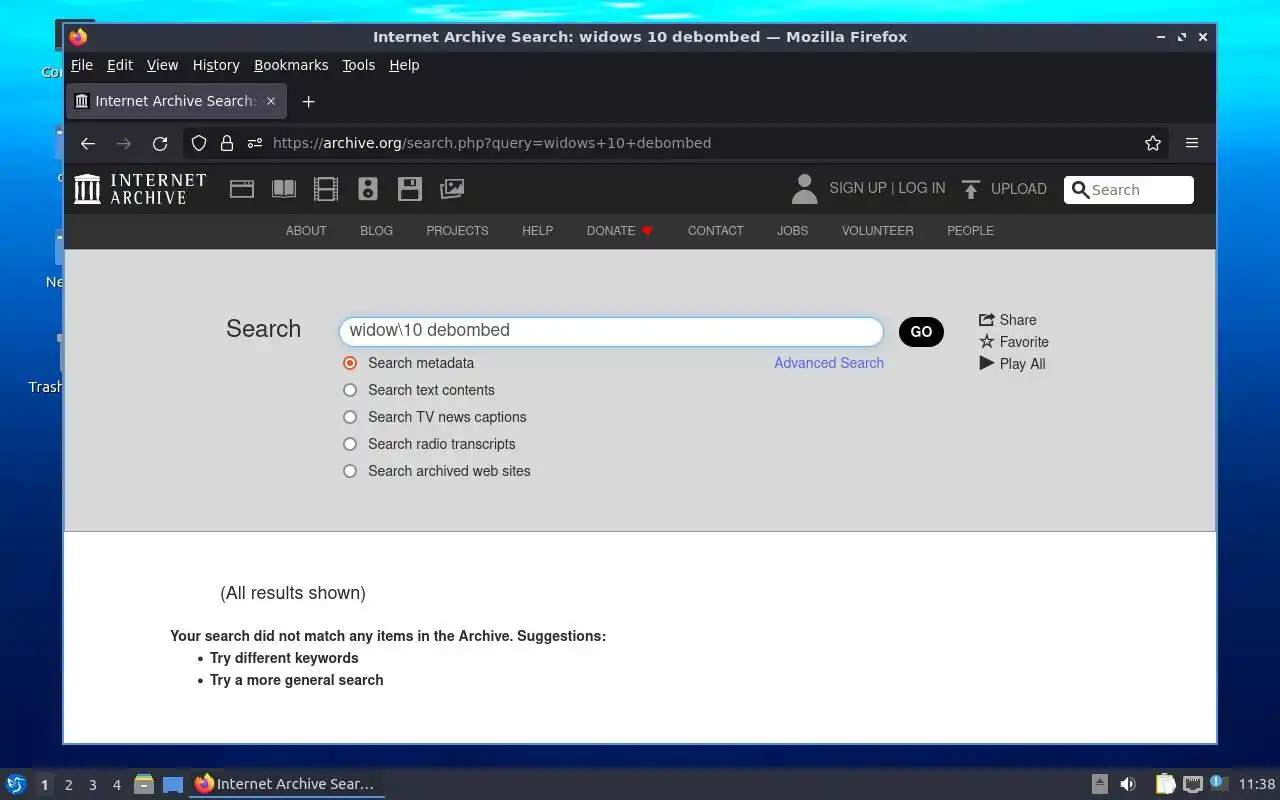Open the Texts book icon
1280x800 pixels.
point(284,188)
